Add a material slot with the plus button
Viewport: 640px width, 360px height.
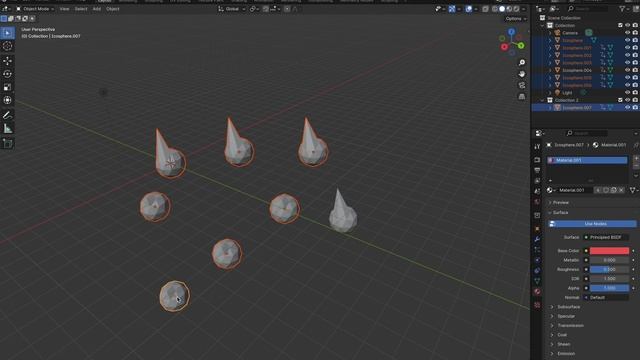pyautogui.click(x=636, y=158)
